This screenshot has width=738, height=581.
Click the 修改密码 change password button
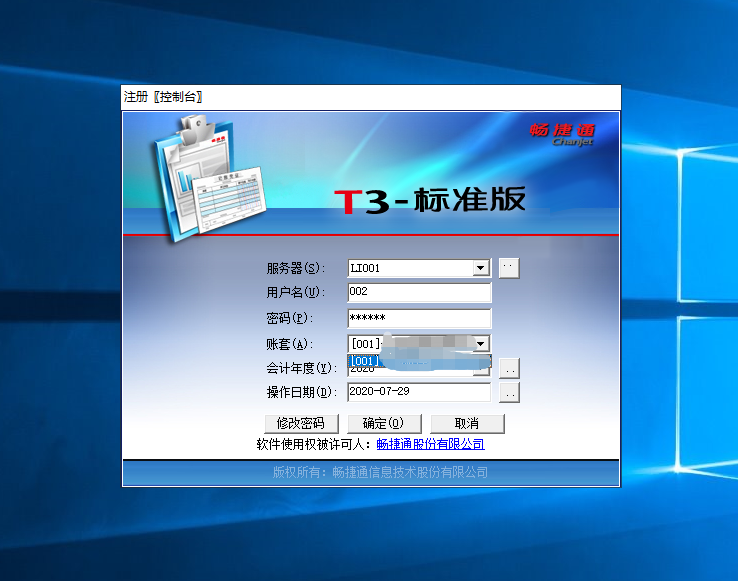point(301,423)
